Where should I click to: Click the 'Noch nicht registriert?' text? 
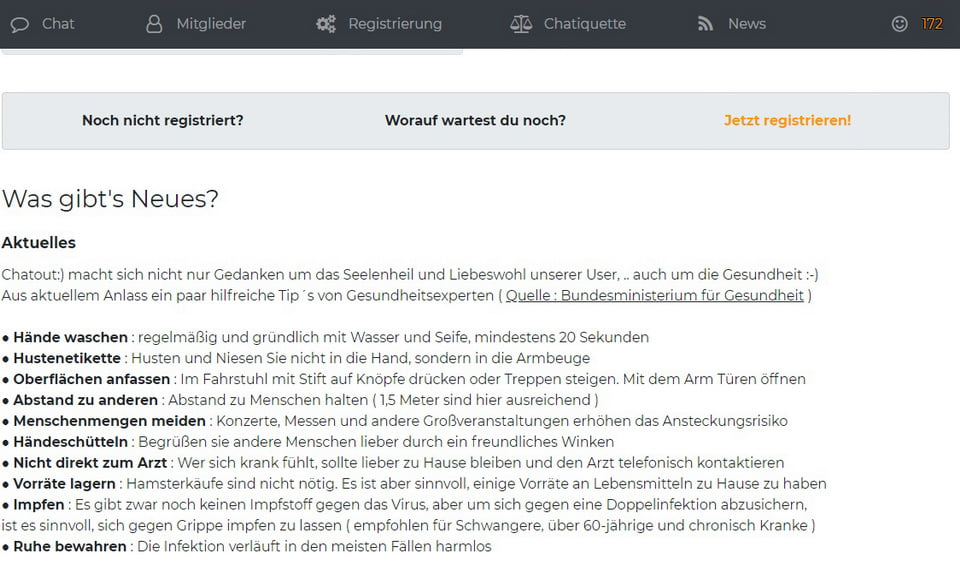tap(162, 121)
